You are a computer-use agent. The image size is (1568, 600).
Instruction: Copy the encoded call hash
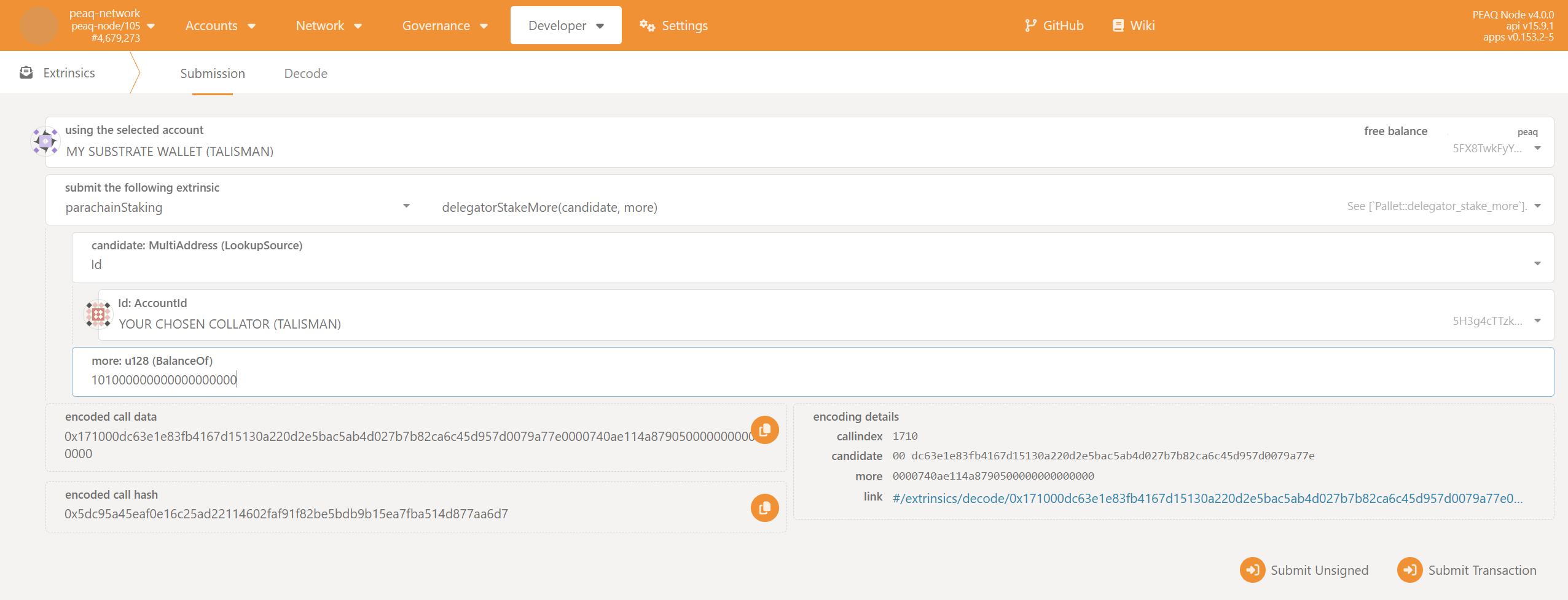[x=764, y=507]
